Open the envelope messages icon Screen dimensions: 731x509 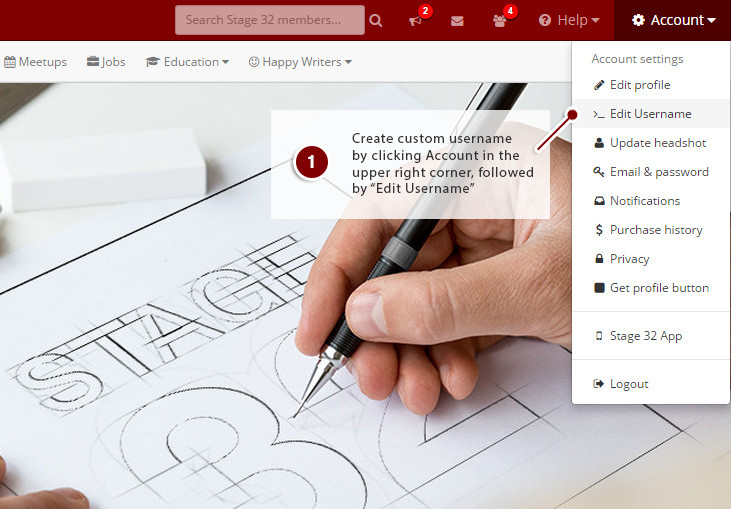[x=457, y=21]
